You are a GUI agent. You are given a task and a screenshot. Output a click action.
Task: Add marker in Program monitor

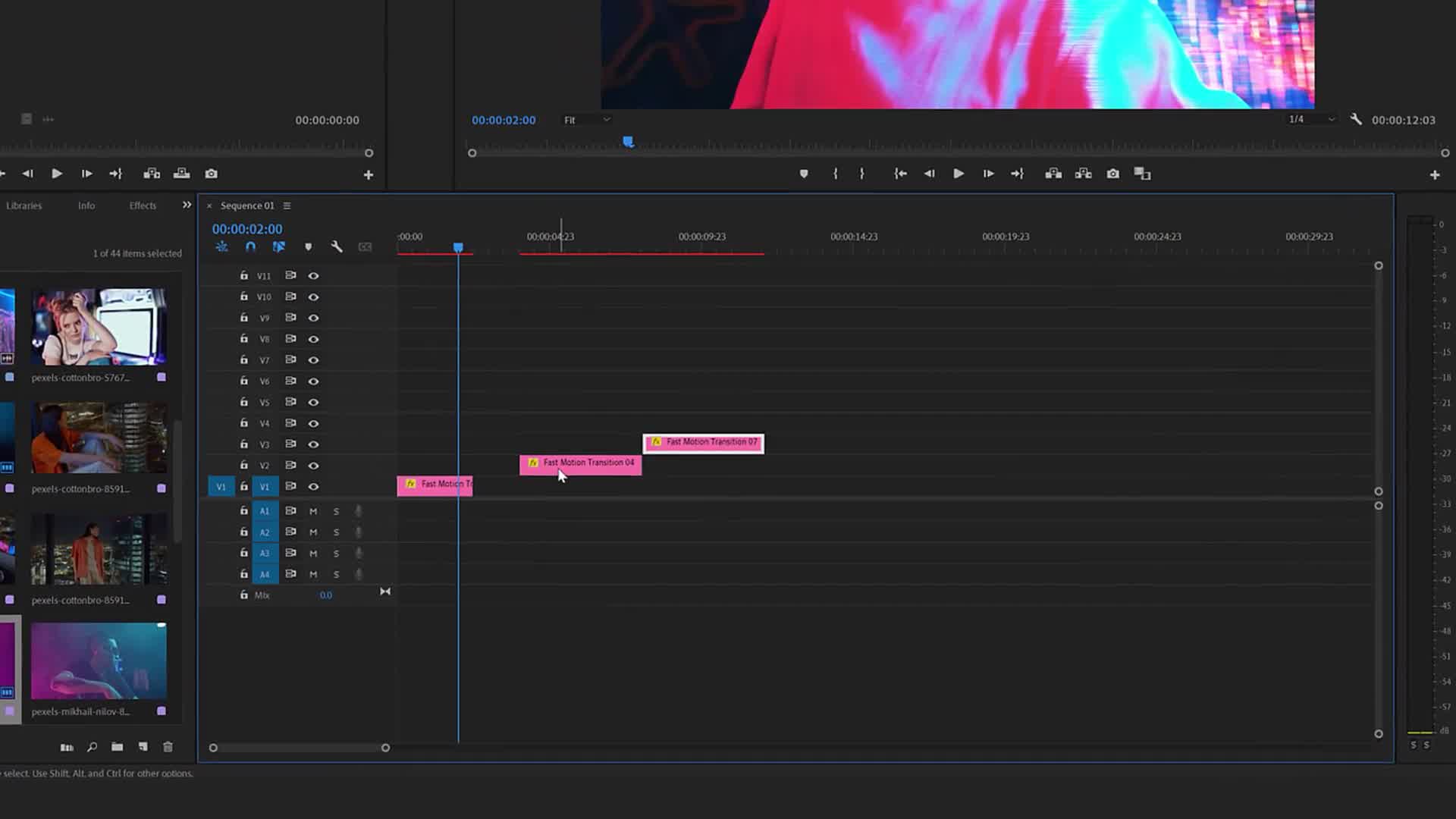(804, 174)
